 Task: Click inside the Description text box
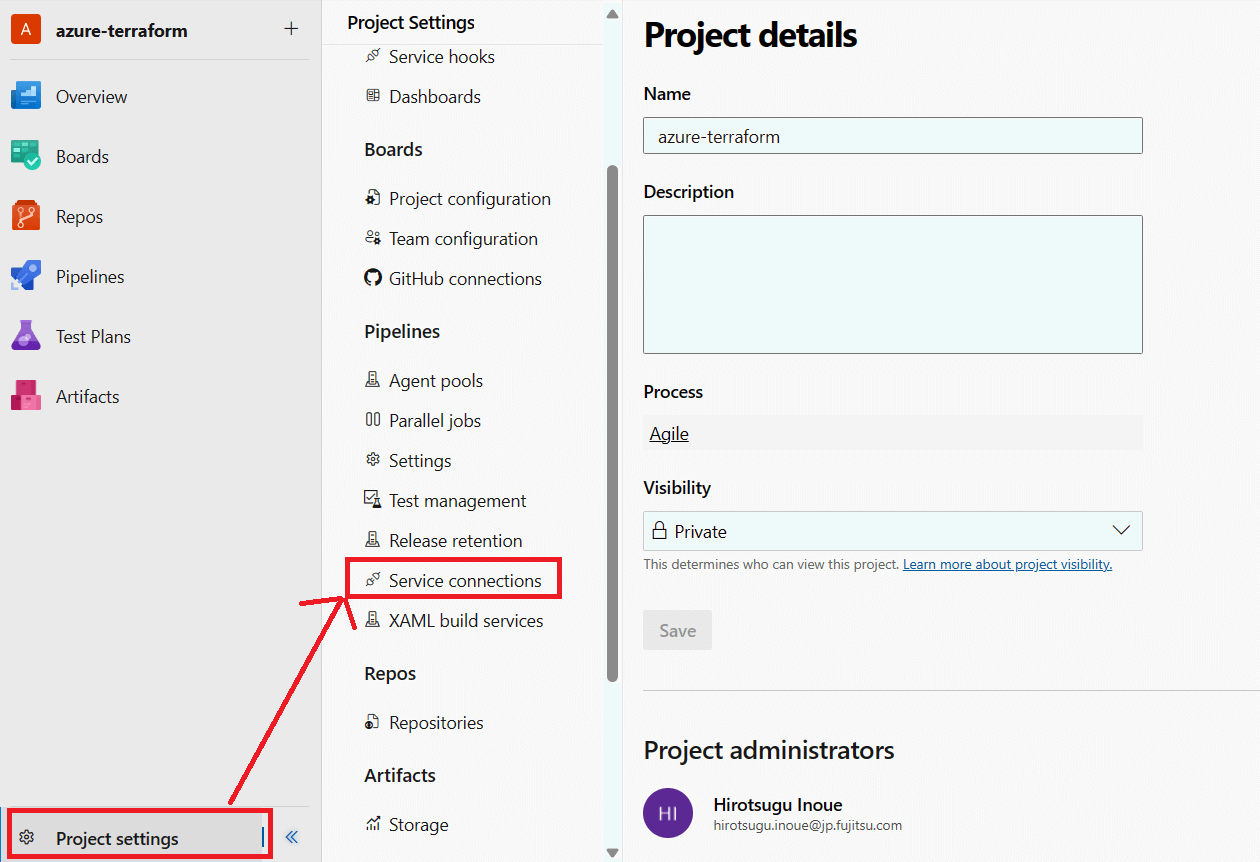coord(892,284)
